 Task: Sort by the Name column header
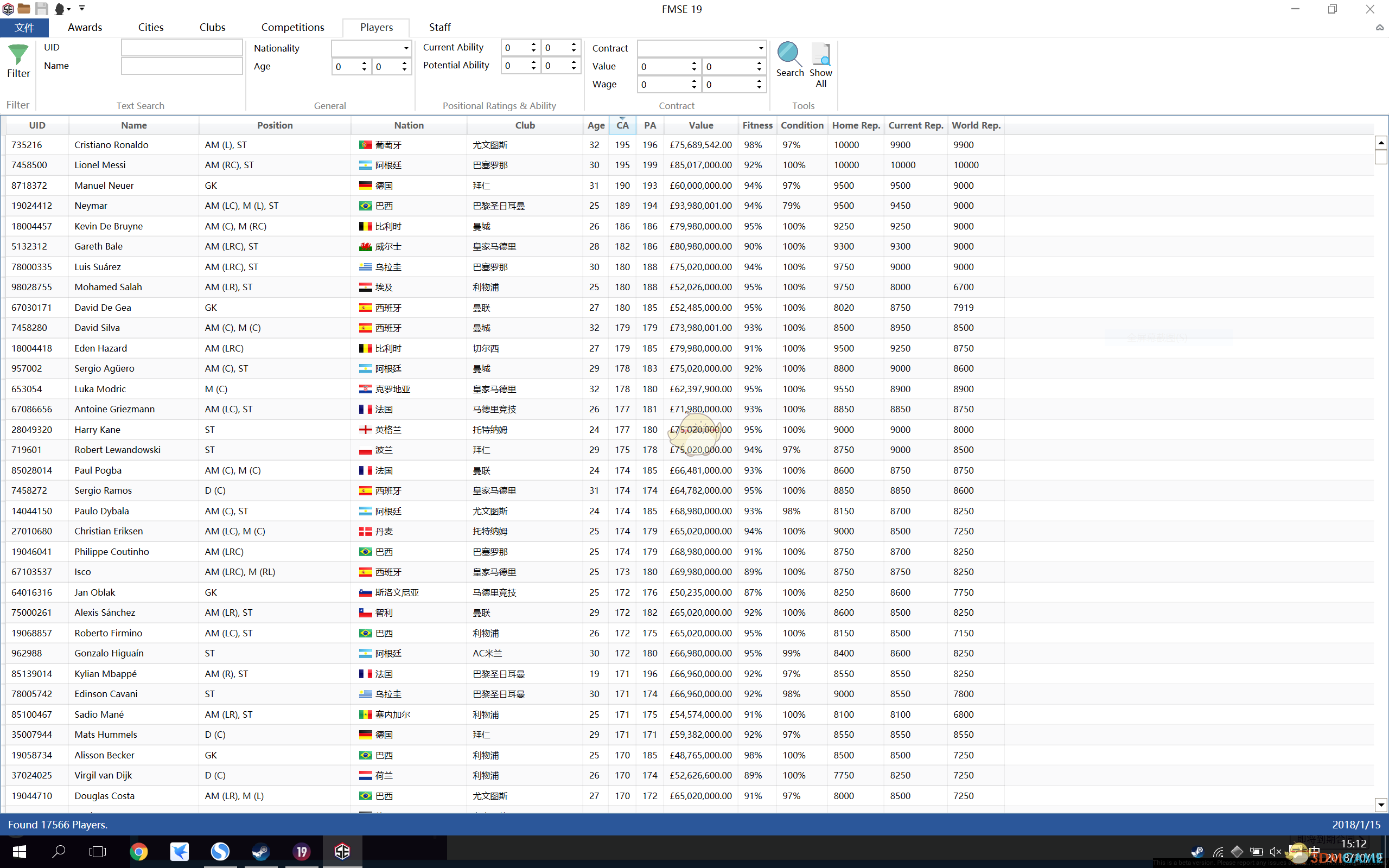coord(133,125)
